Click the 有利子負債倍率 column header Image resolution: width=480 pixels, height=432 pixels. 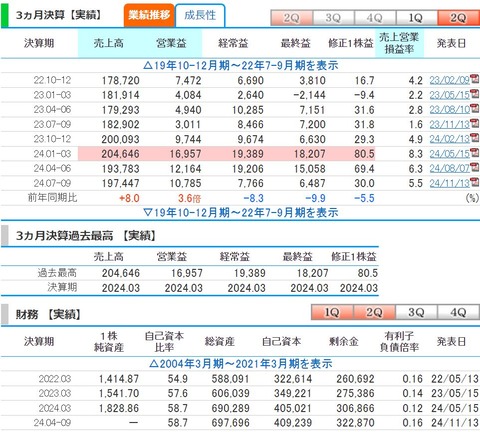[x=399, y=342]
